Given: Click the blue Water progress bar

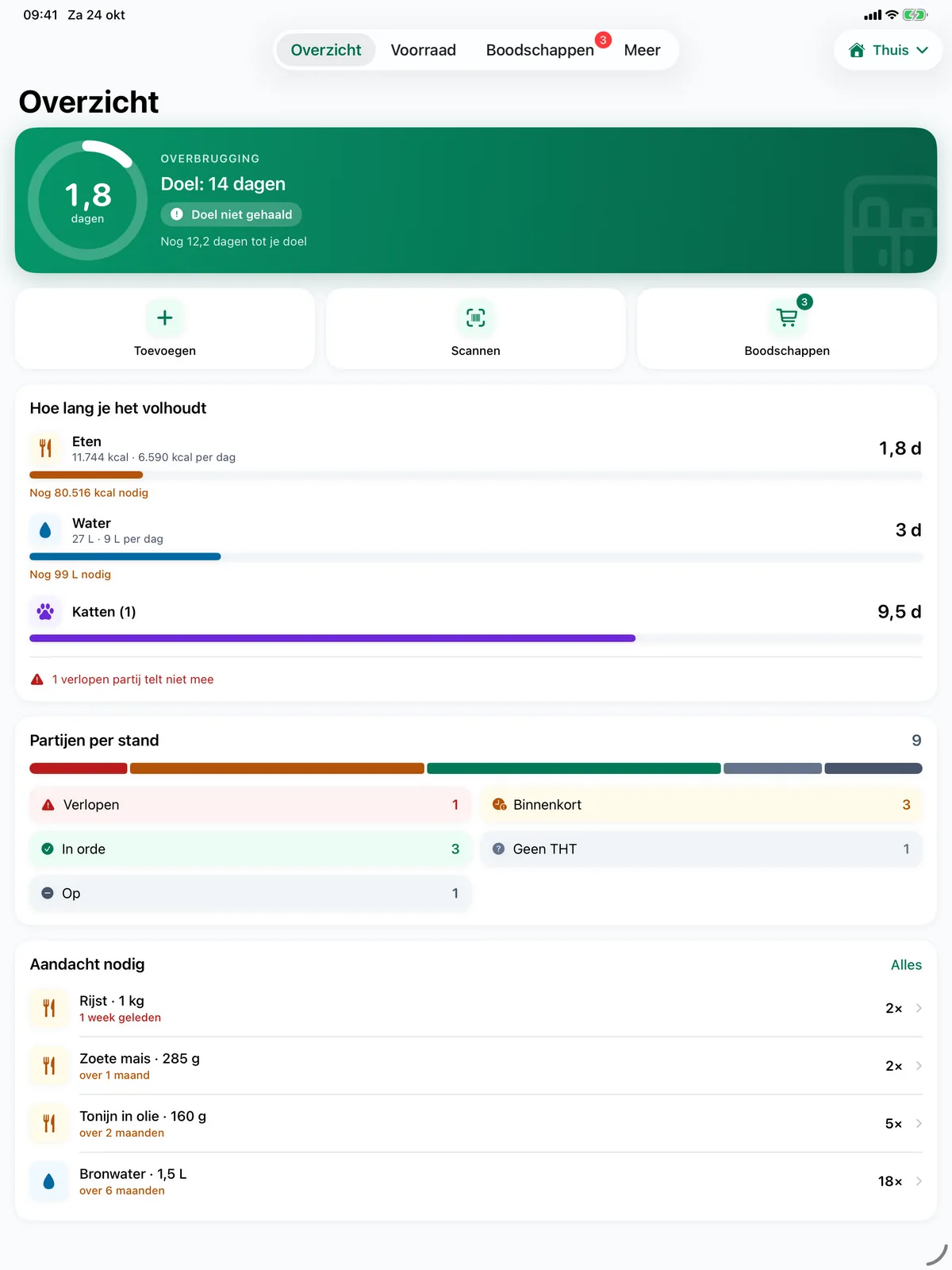Looking at the screenshot, I should [125, 556].
